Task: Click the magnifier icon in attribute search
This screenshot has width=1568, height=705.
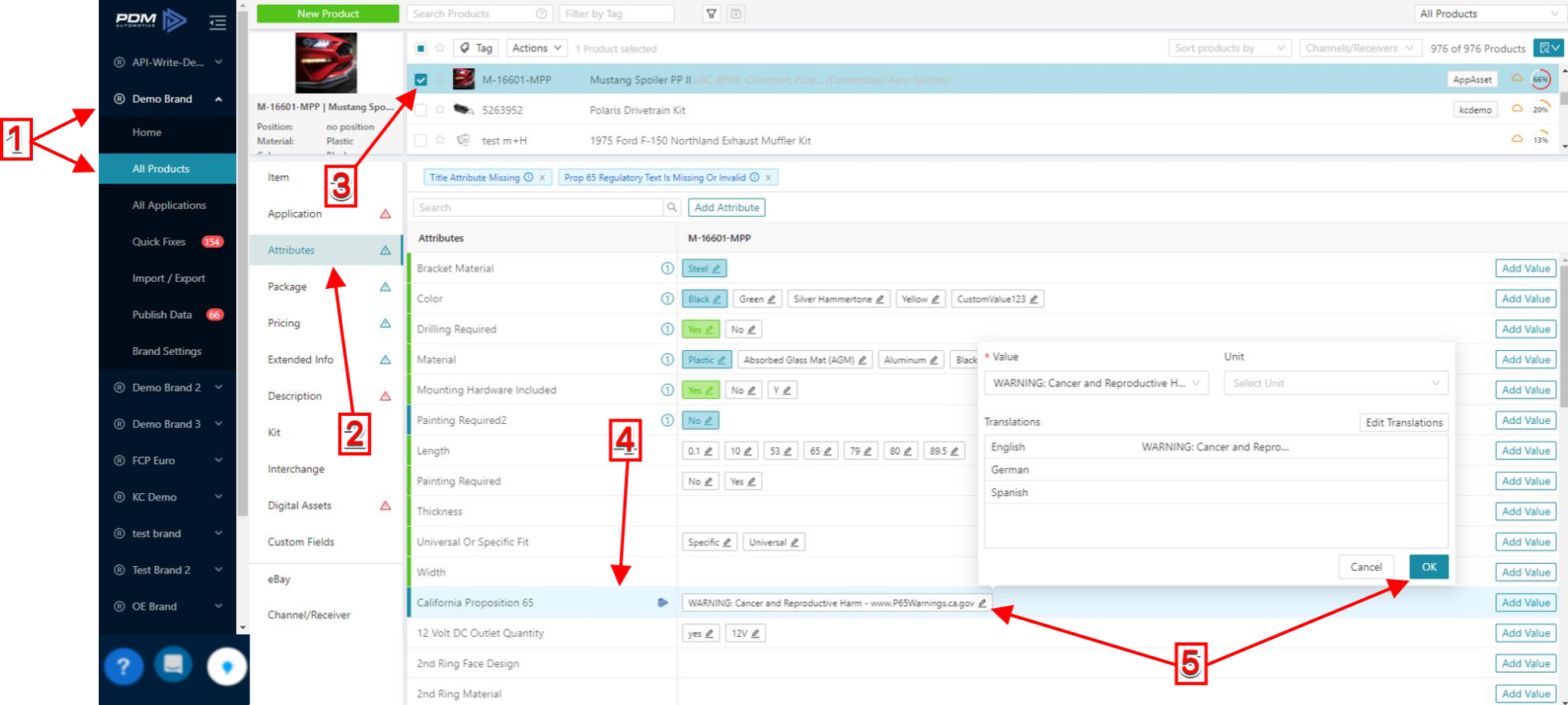Action: click(x=672, y=207)
